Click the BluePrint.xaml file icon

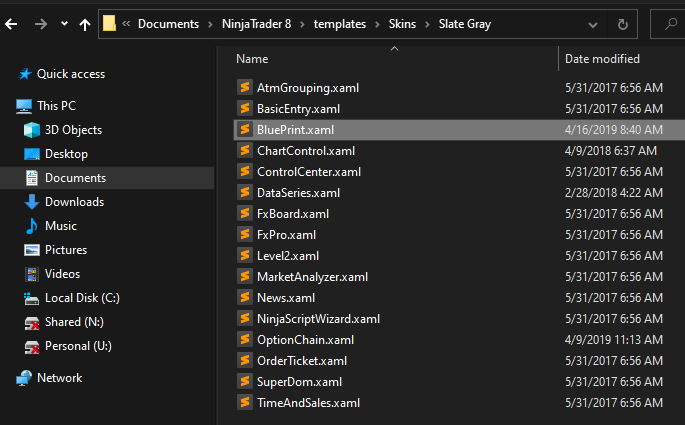click(x=244, y=130)
